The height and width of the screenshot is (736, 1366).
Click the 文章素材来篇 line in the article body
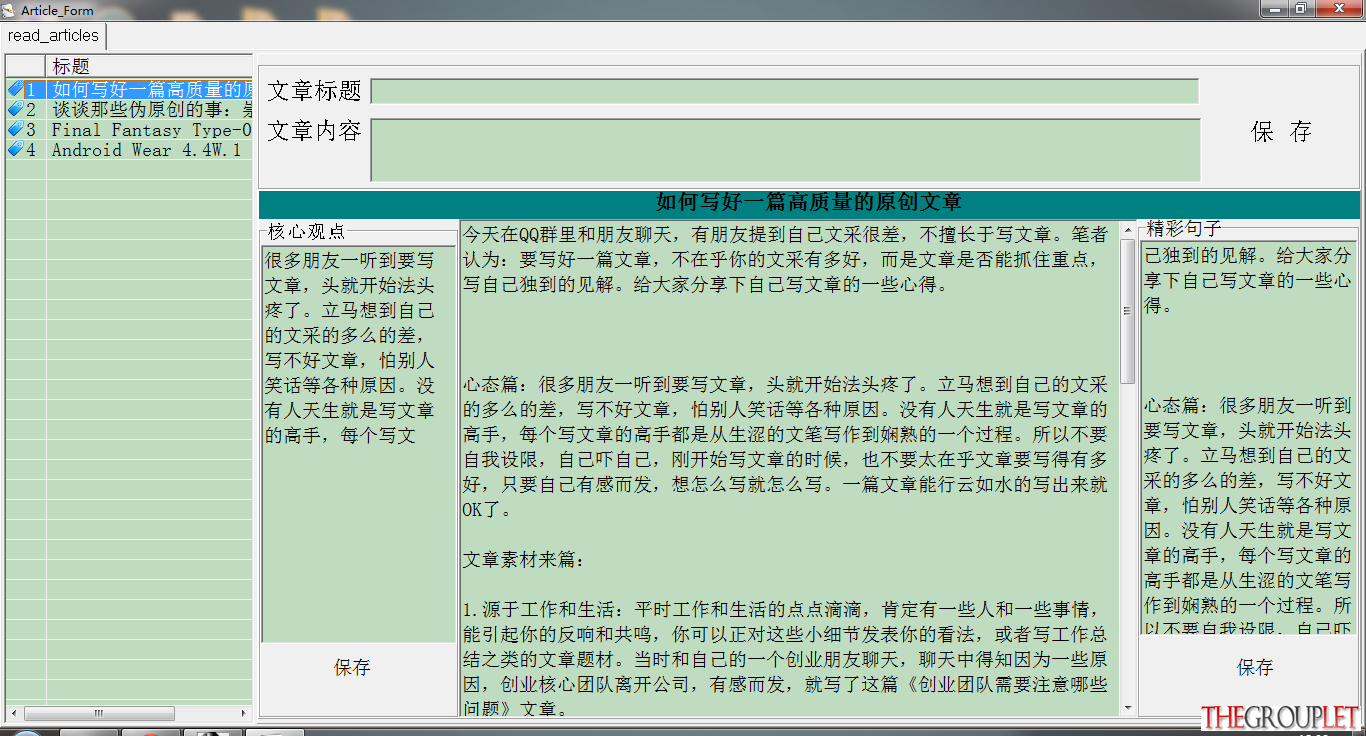(524, 560)
